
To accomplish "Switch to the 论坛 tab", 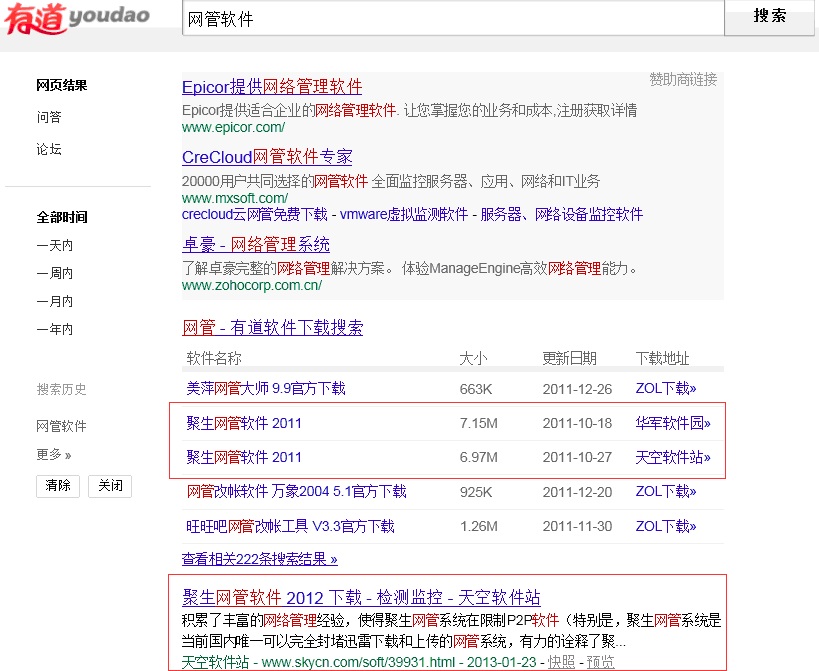I will [49, 149].
